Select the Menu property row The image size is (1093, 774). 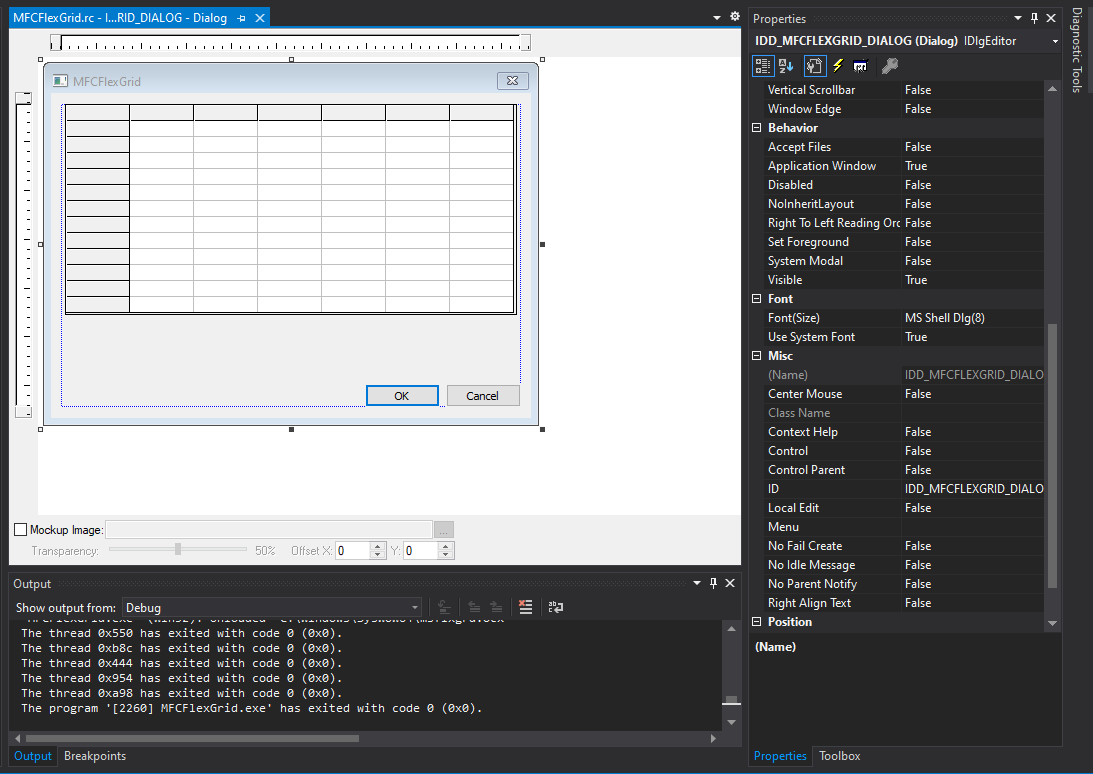(x=897, y=526)
